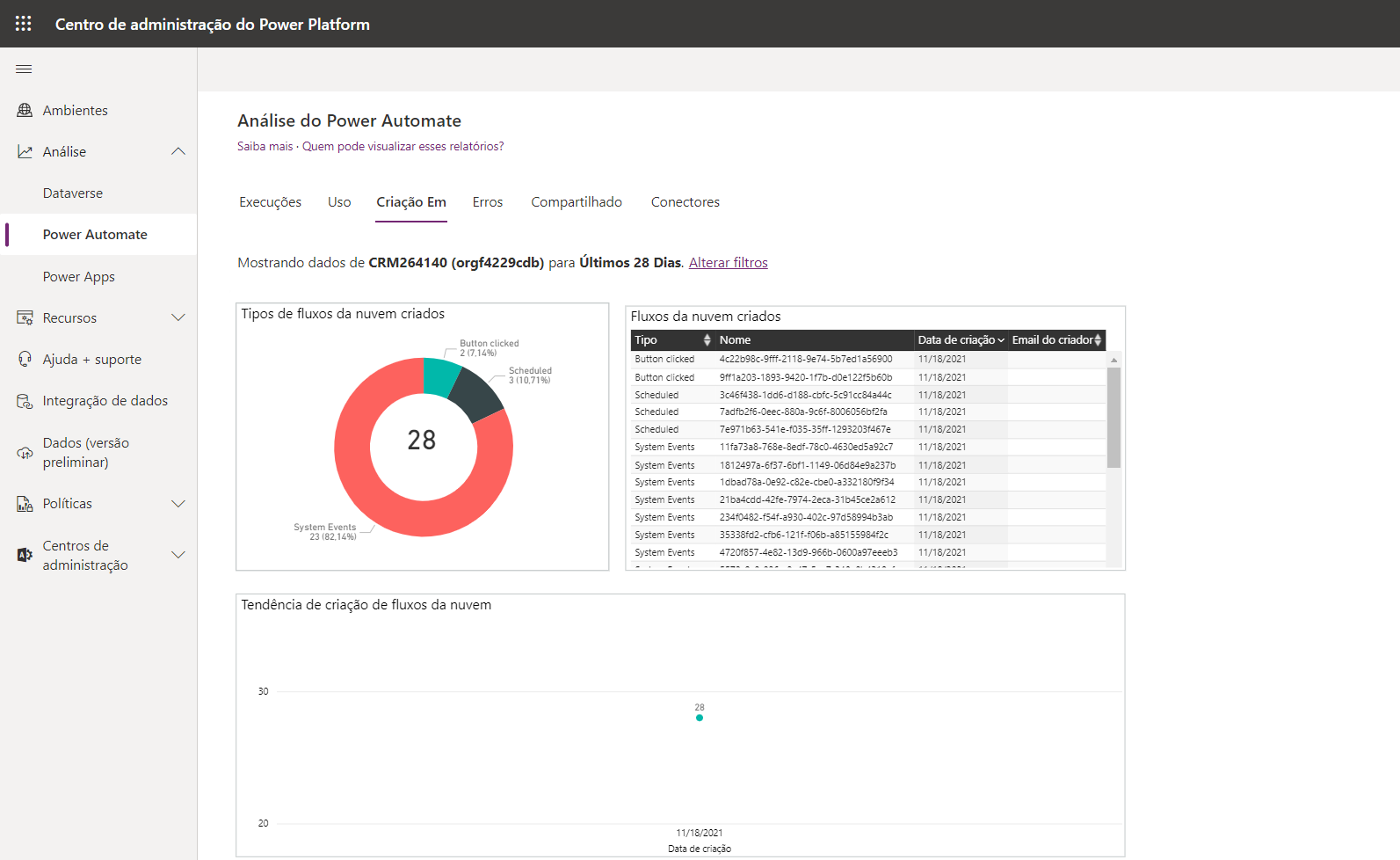Click the Políticas icon

[x=25, y=504]
